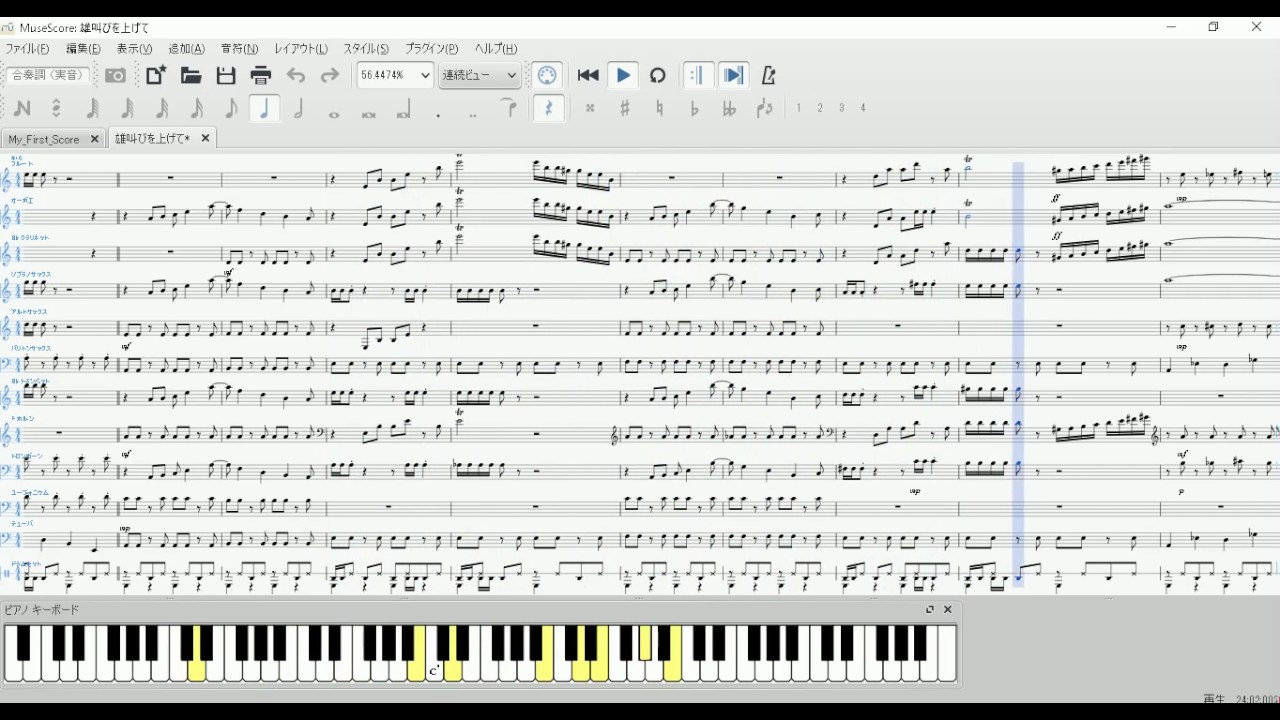Screen dimensions: 1280x720
Task: Select voice 4
Action: tap(863, 108)
